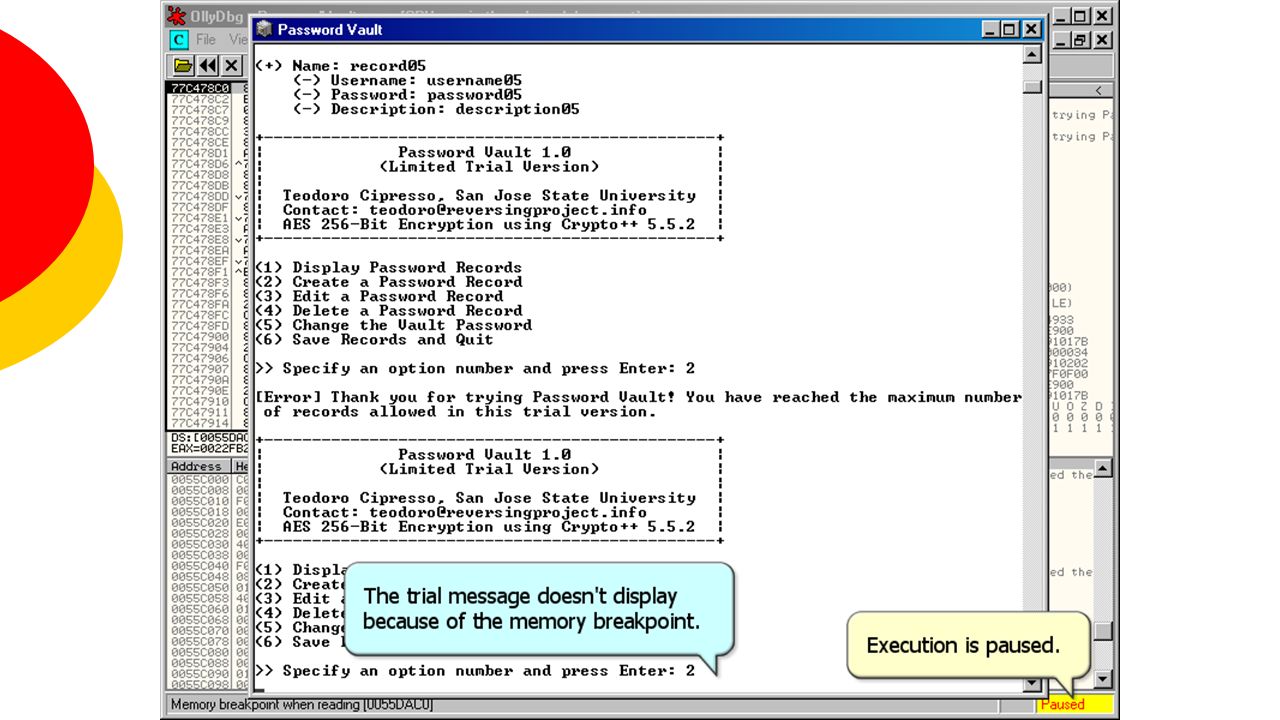The image size is (1280, 720).
Task: Select highlighted disassembly address 77C478C0
Action: coord(201,88)
